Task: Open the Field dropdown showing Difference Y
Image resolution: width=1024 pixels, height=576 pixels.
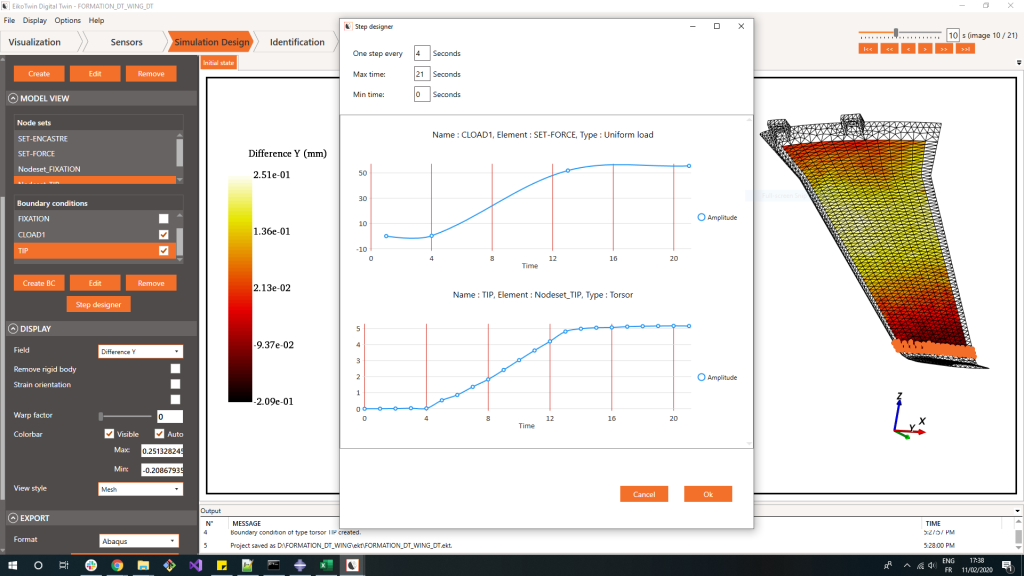Action: coord(140,351)
